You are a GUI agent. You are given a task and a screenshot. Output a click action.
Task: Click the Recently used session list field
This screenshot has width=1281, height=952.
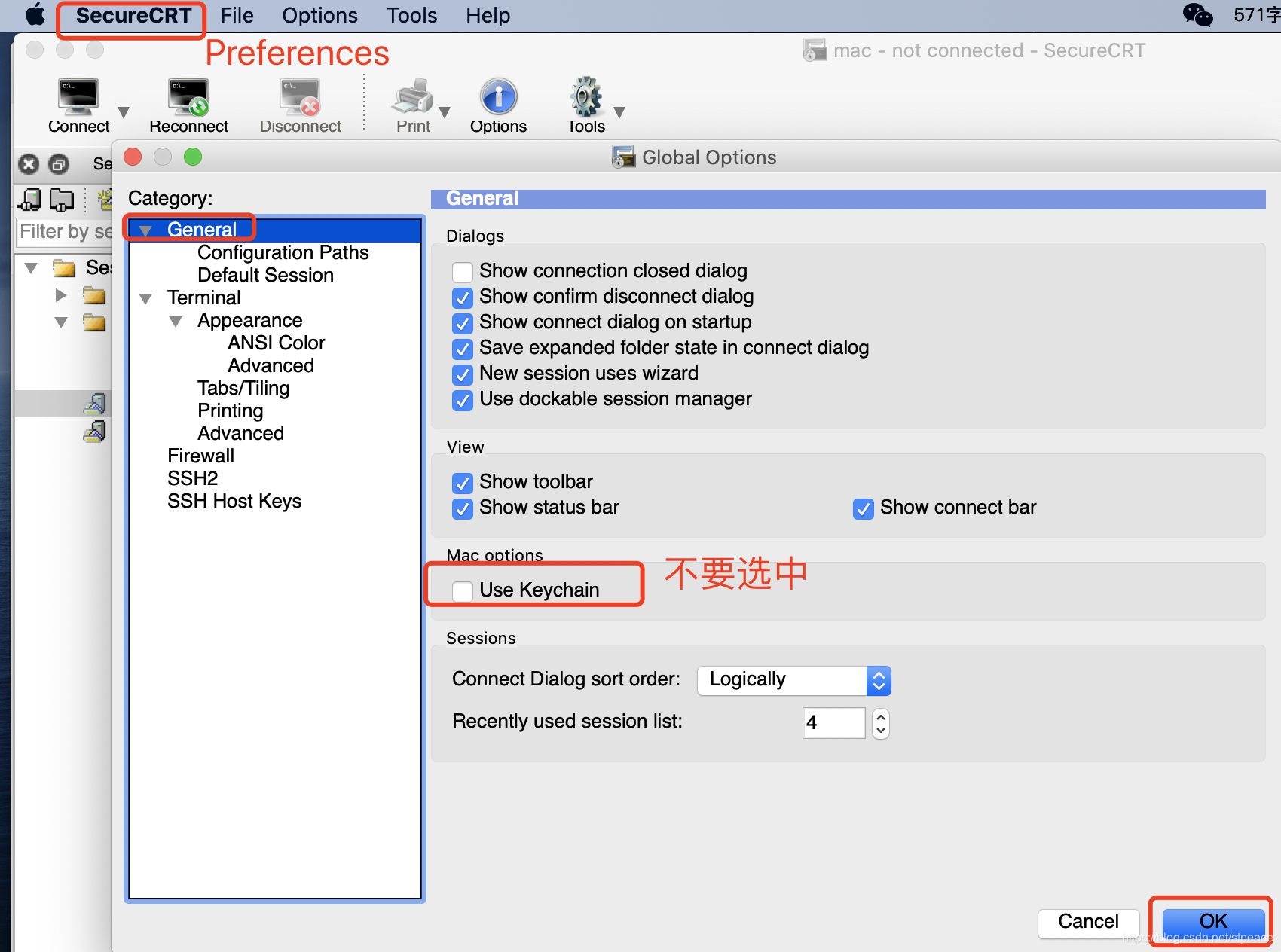[x=833, y=723]
